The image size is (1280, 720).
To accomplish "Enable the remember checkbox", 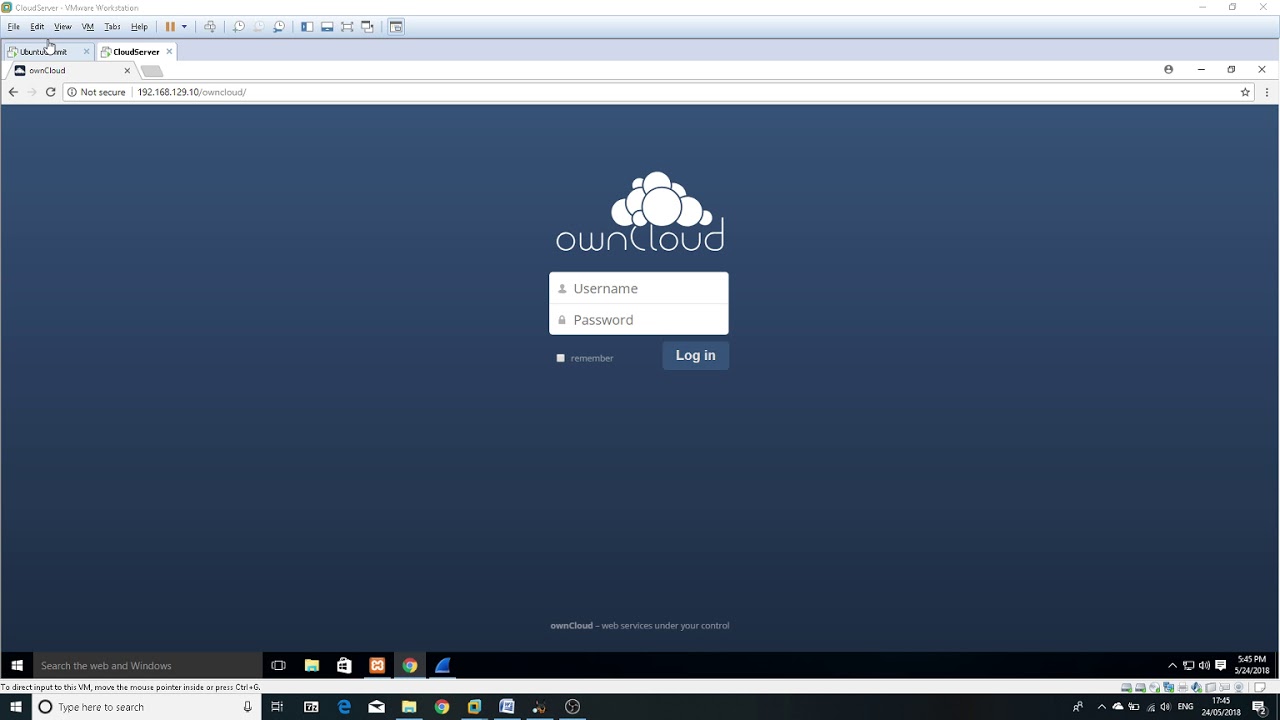I will click(561, 358).
